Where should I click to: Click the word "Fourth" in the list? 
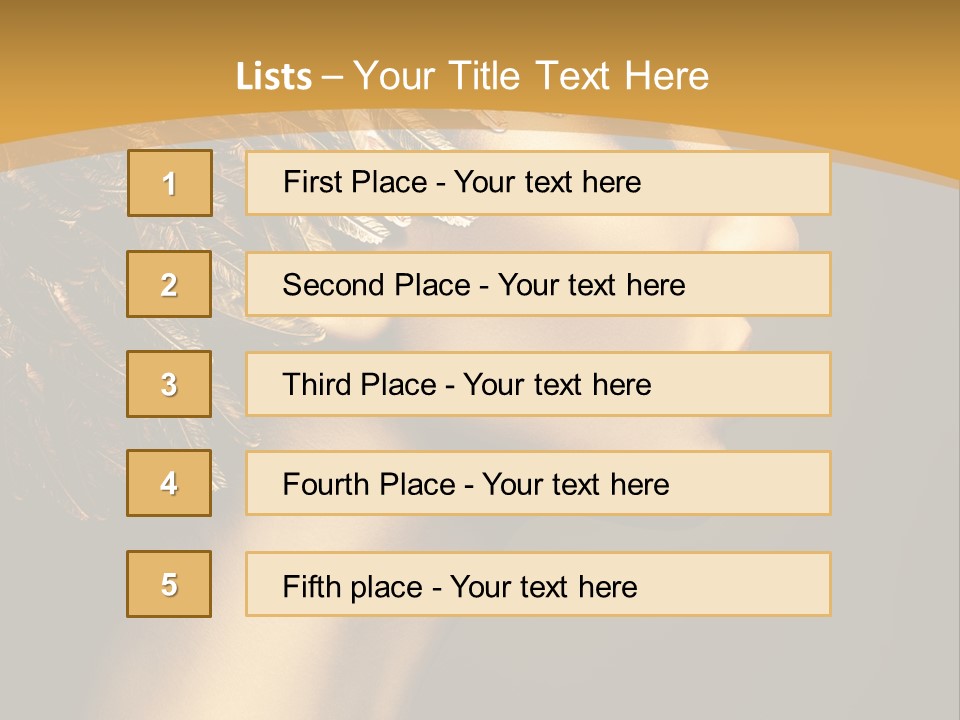328,485
